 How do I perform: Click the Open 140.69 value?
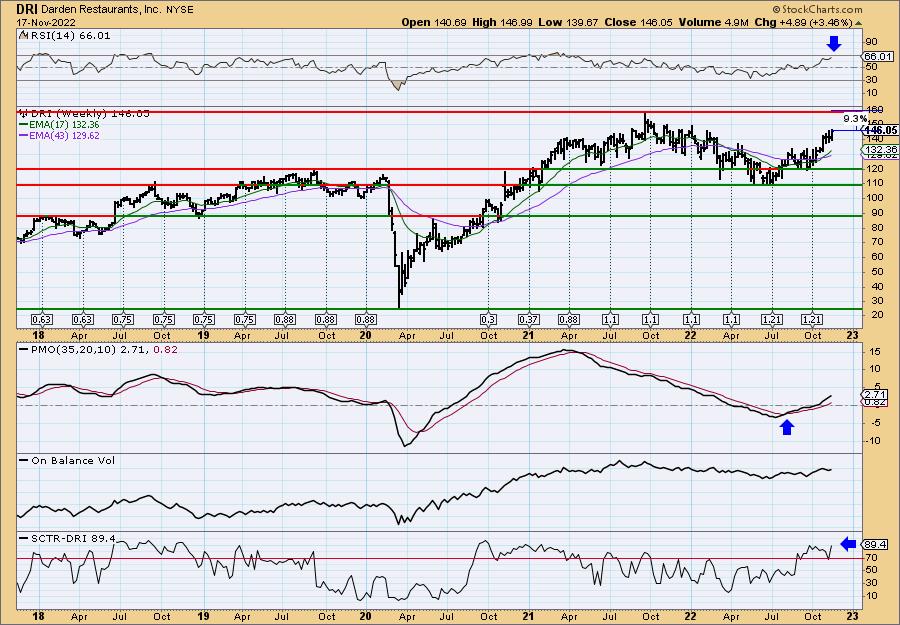tap(435, 22)
